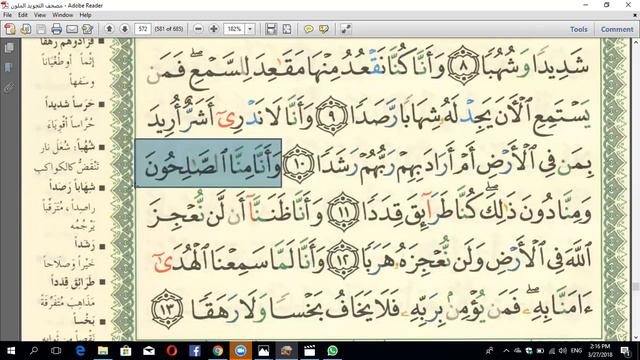Click verse number 10 marker

pos(298,164)
